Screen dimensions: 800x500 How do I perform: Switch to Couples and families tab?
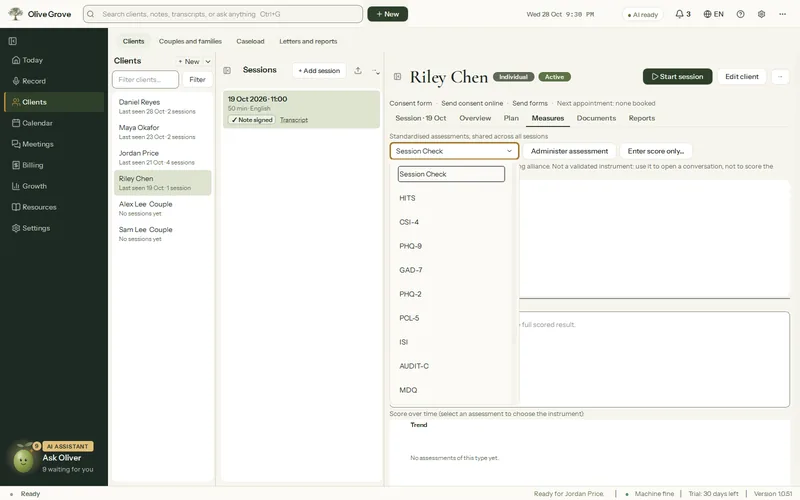click(x=190, y=41)
